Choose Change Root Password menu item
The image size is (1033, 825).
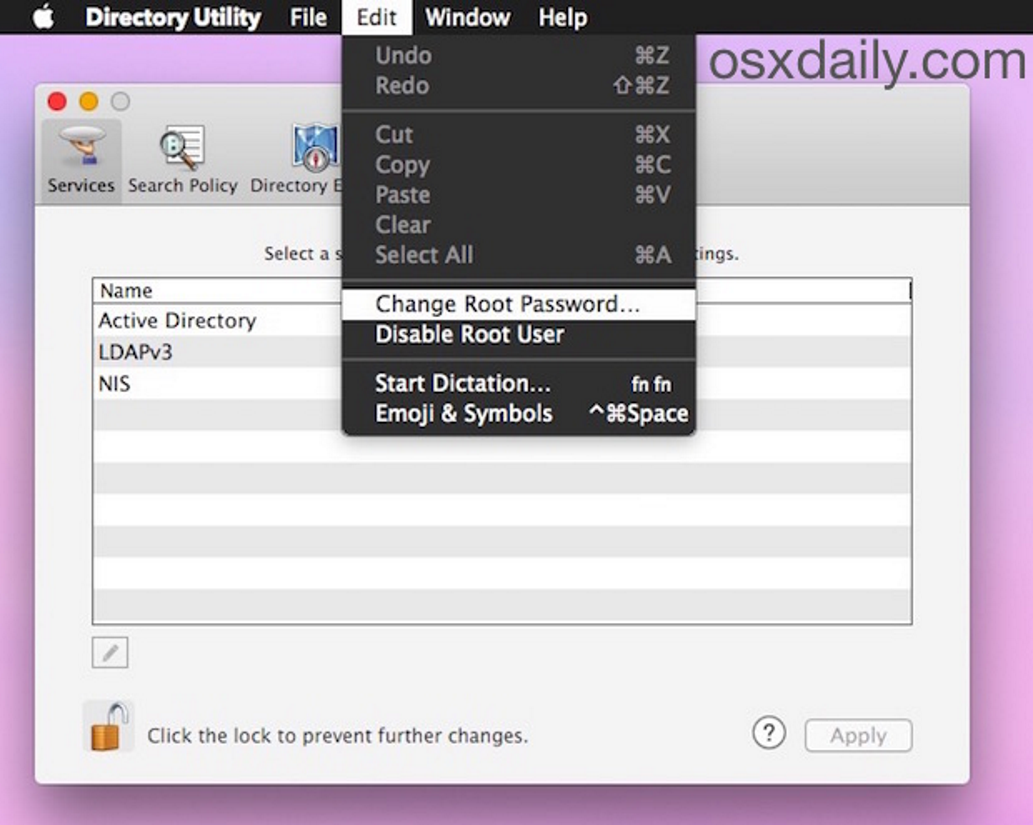(507, 304)
